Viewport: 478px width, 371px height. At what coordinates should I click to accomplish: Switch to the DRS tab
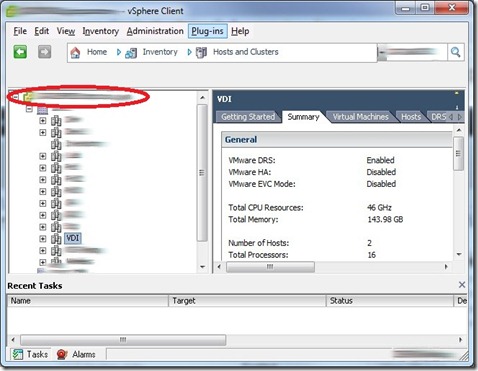[x=438, y=117]
